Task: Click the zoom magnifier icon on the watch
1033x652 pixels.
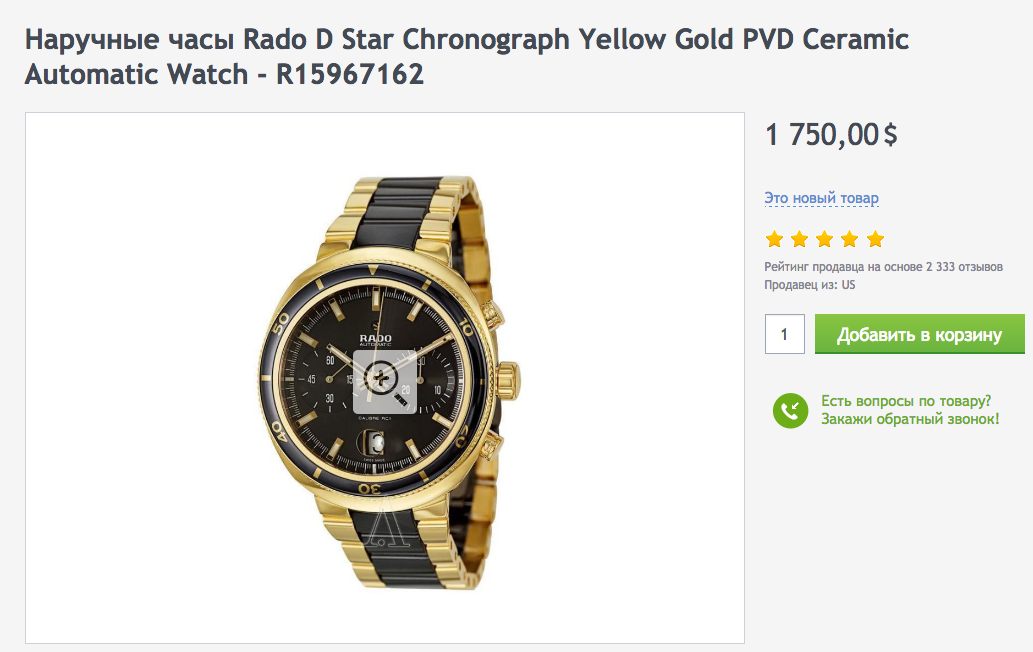Action: 385,379
